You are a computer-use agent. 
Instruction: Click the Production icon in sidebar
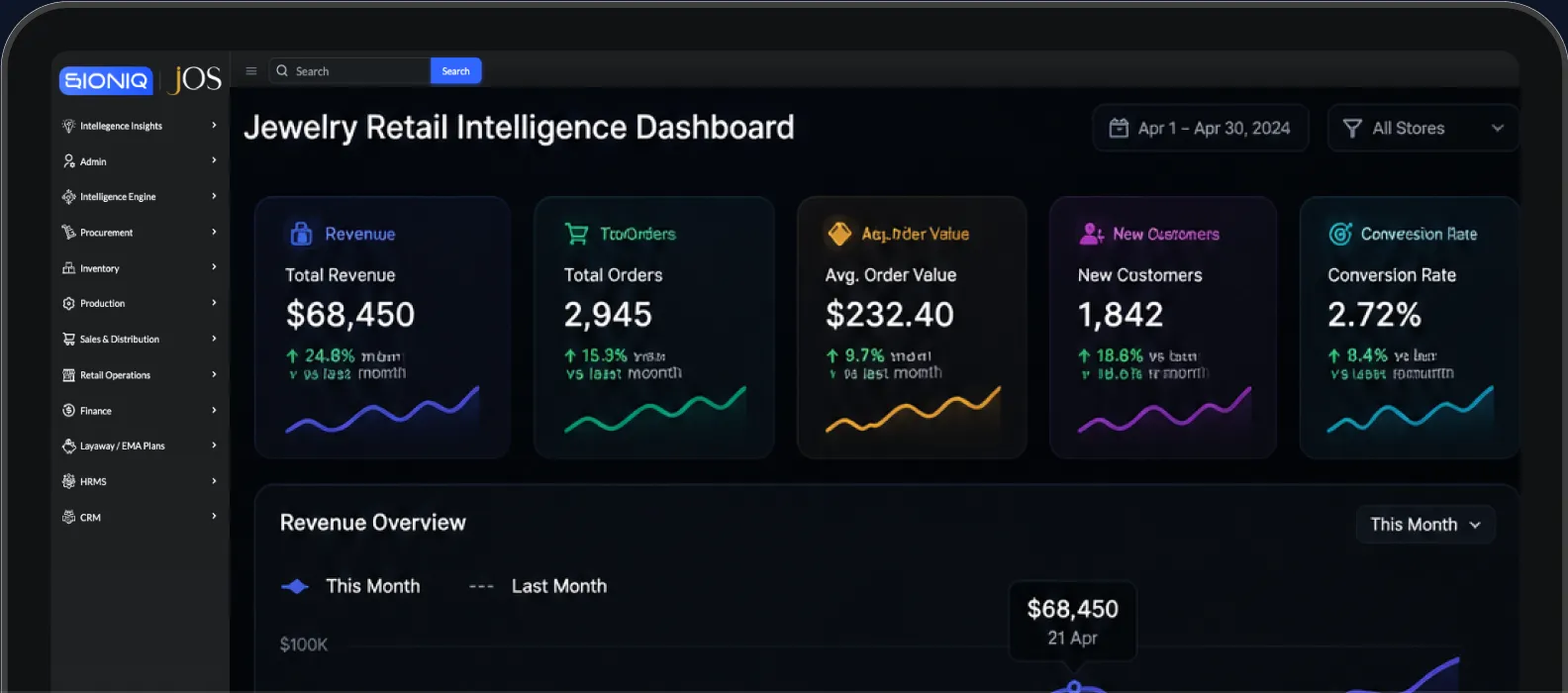click(x=68, y=304)
